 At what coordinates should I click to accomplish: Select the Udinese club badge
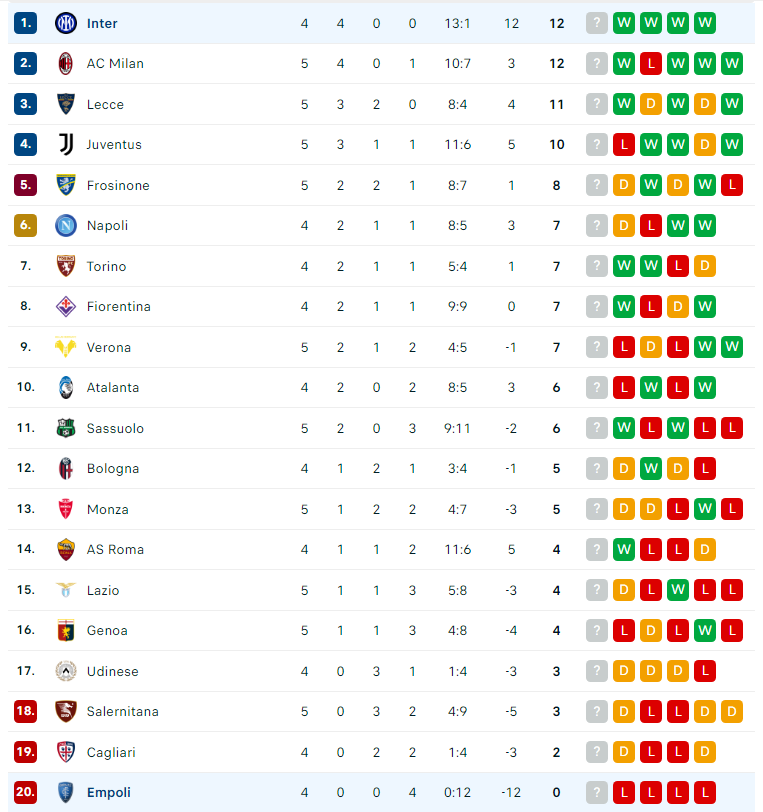[x=66, y=671]
